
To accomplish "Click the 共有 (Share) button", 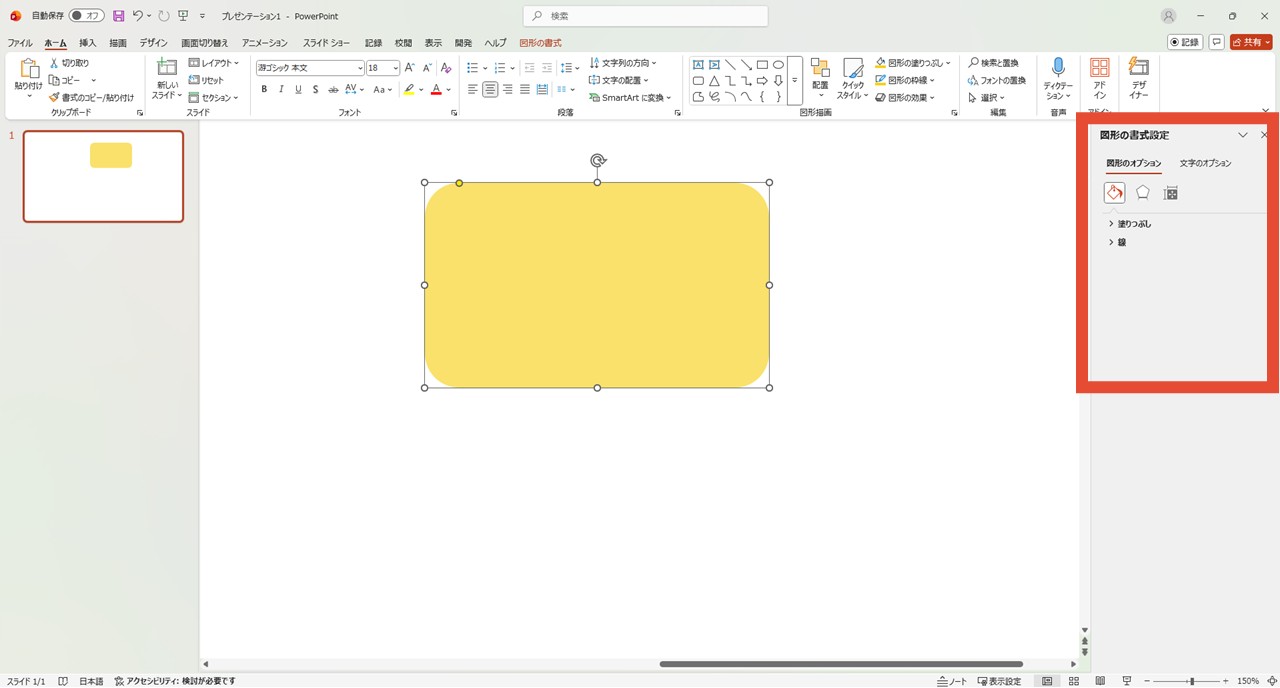I will click(1251, 42).
